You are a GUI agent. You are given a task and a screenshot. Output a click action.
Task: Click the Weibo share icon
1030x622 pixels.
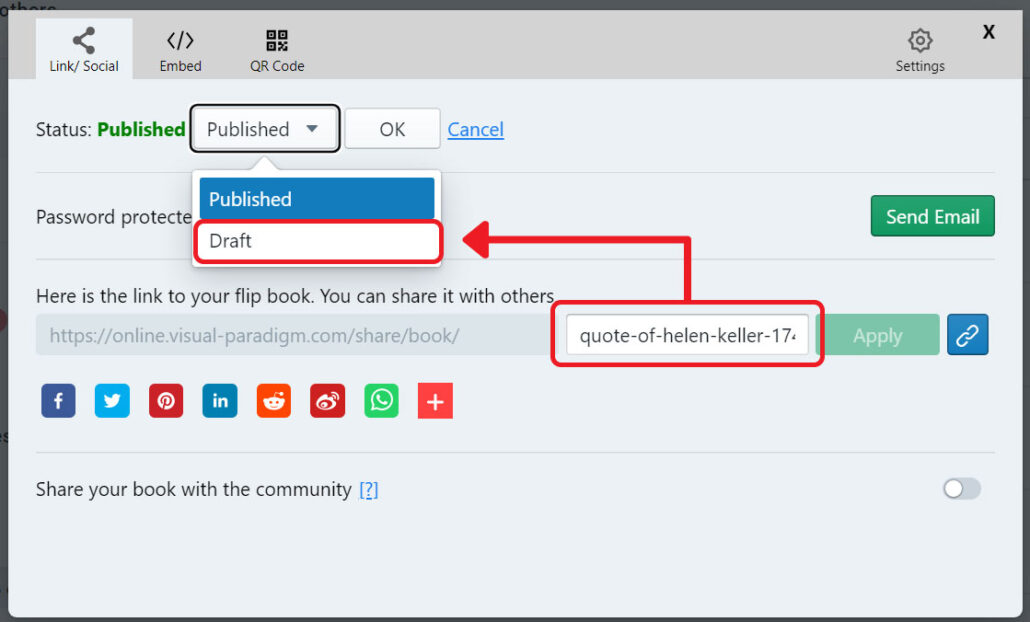point(327,401)
